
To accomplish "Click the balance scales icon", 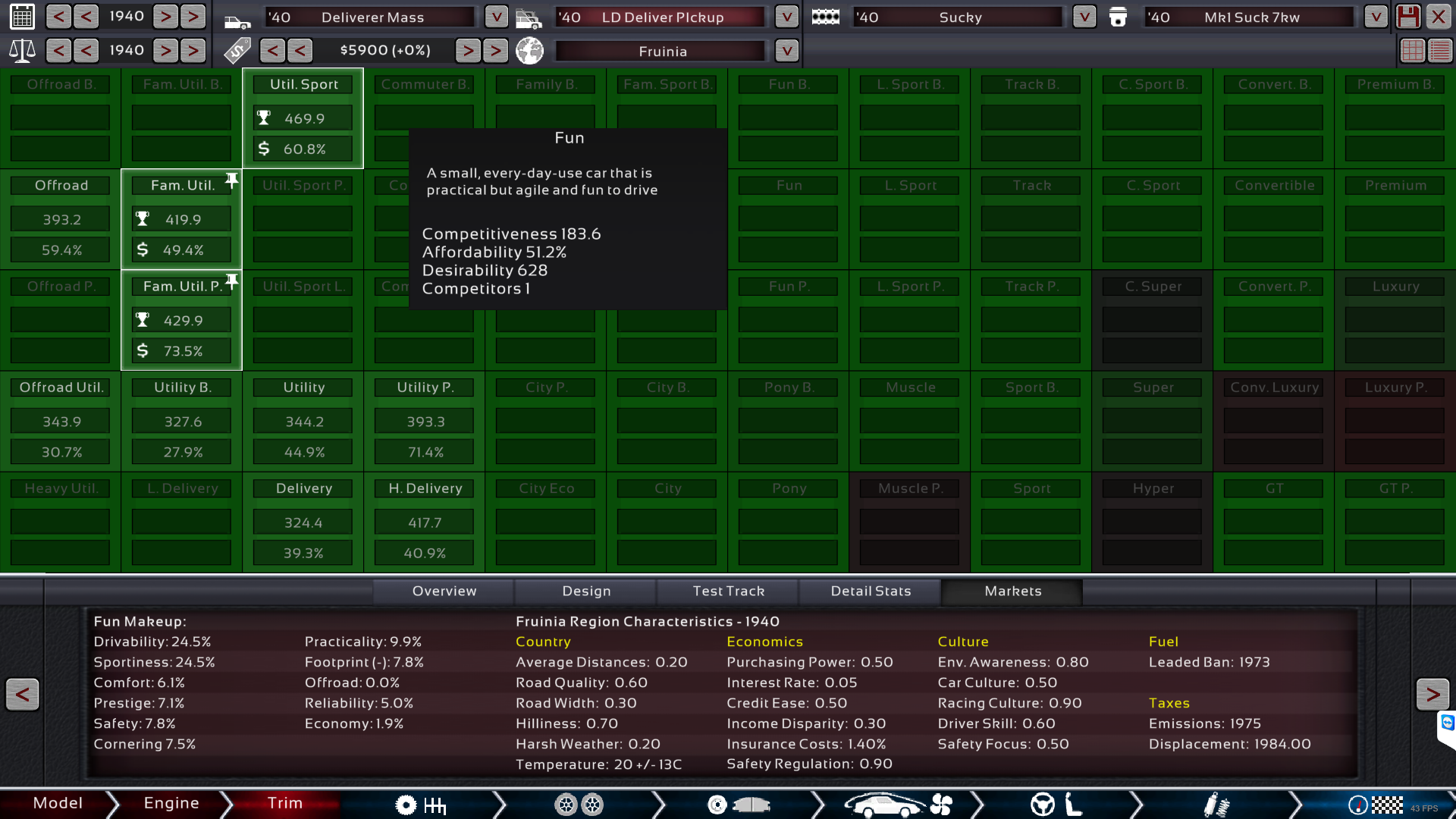I will [x=22, y=51].
